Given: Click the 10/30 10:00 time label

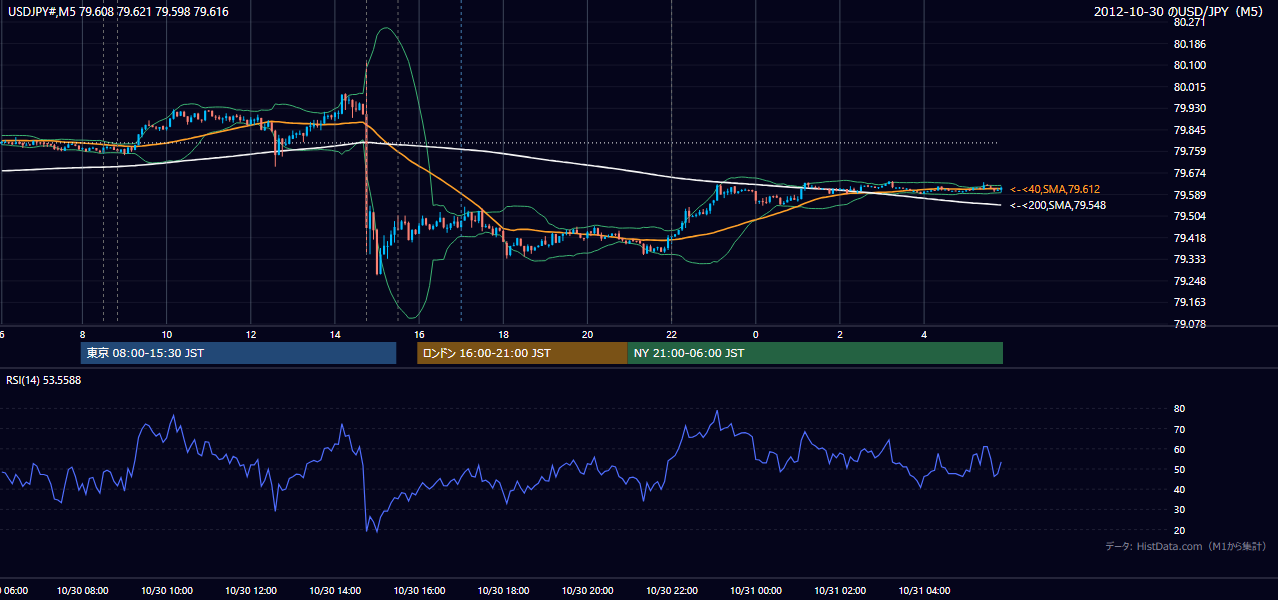Looking at the screenshot, I should pyautogui.click(x=167, y=591).
